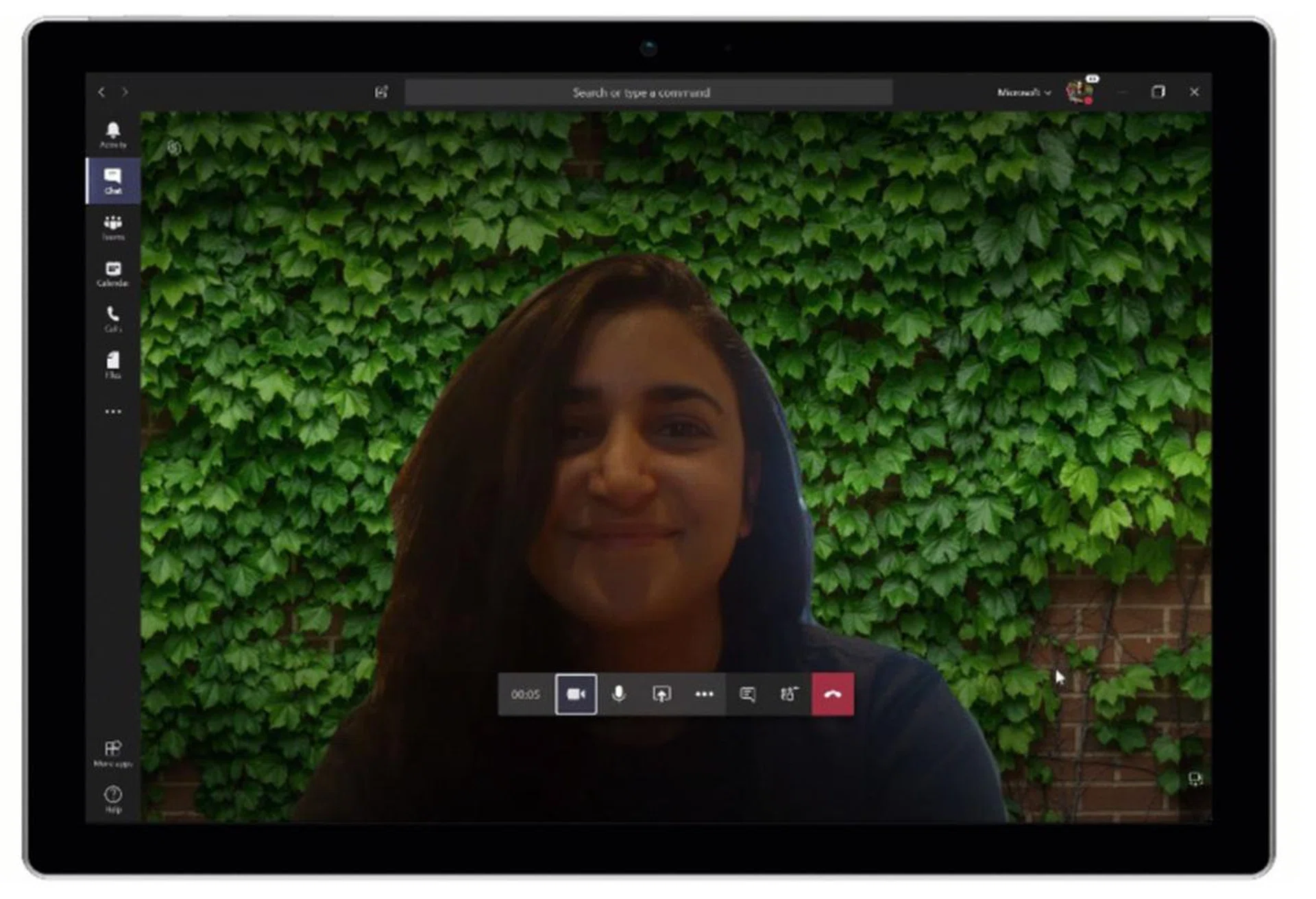
Task: Open more actions menu in call bar
Action: [x=704, y=694]
